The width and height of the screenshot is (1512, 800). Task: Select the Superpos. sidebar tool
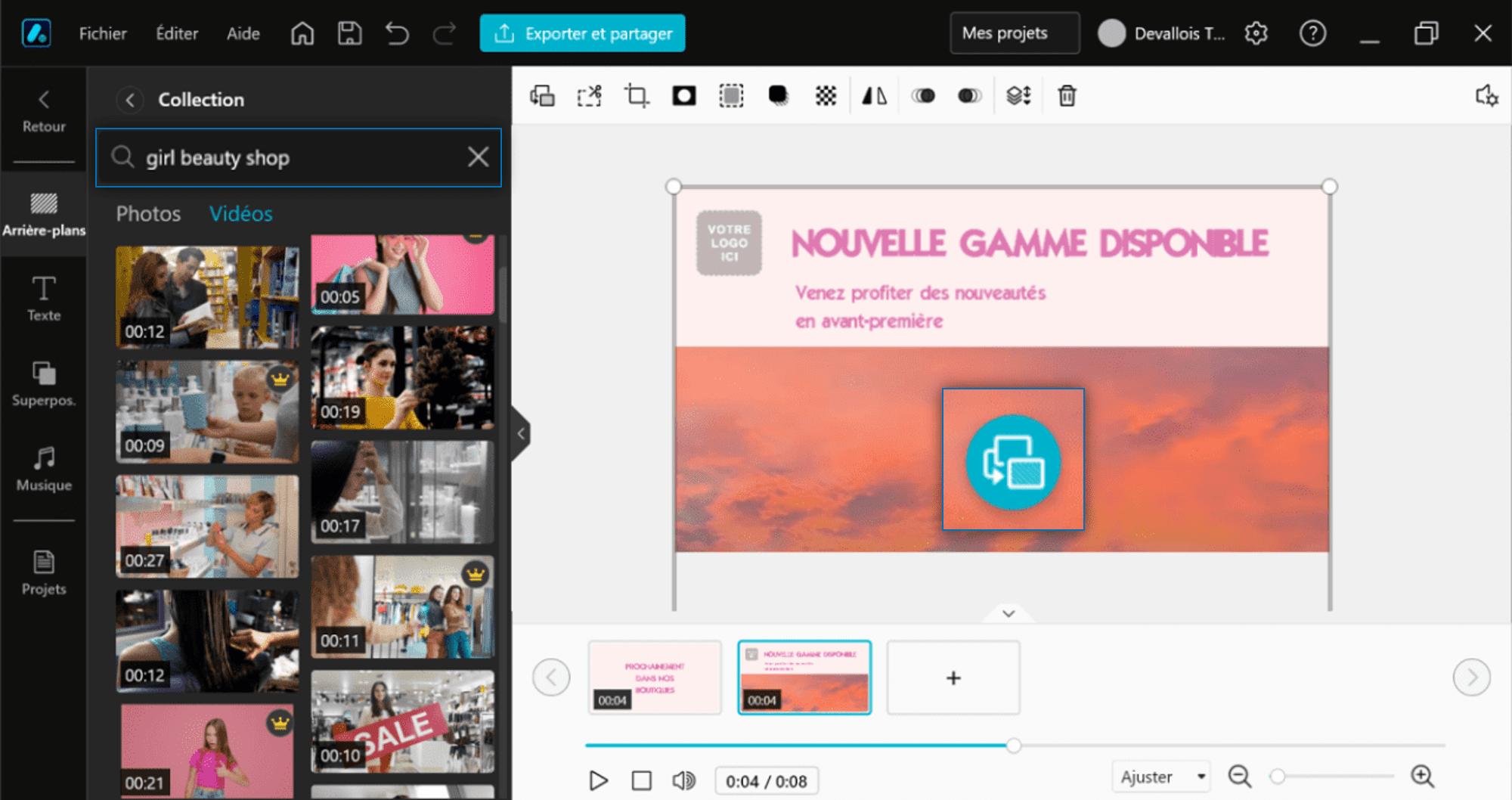coord(44,384)
